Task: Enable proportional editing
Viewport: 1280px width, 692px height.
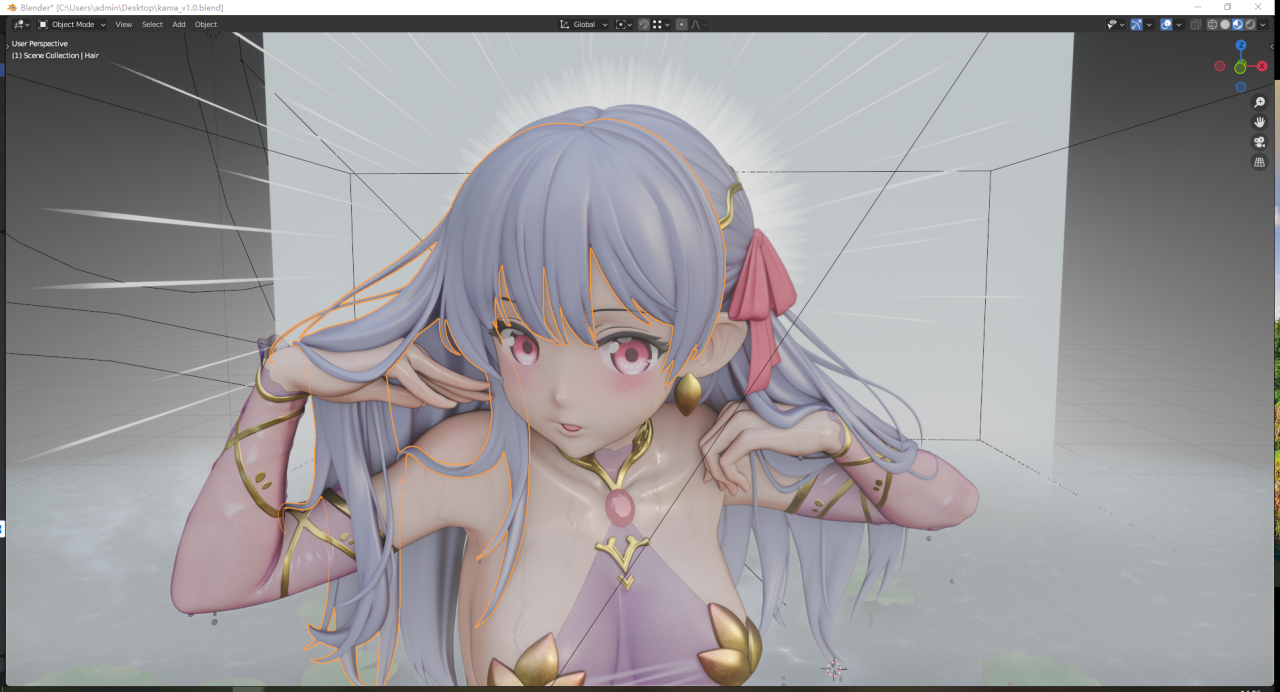Action: pyautogui.click(x=682, y=24)
